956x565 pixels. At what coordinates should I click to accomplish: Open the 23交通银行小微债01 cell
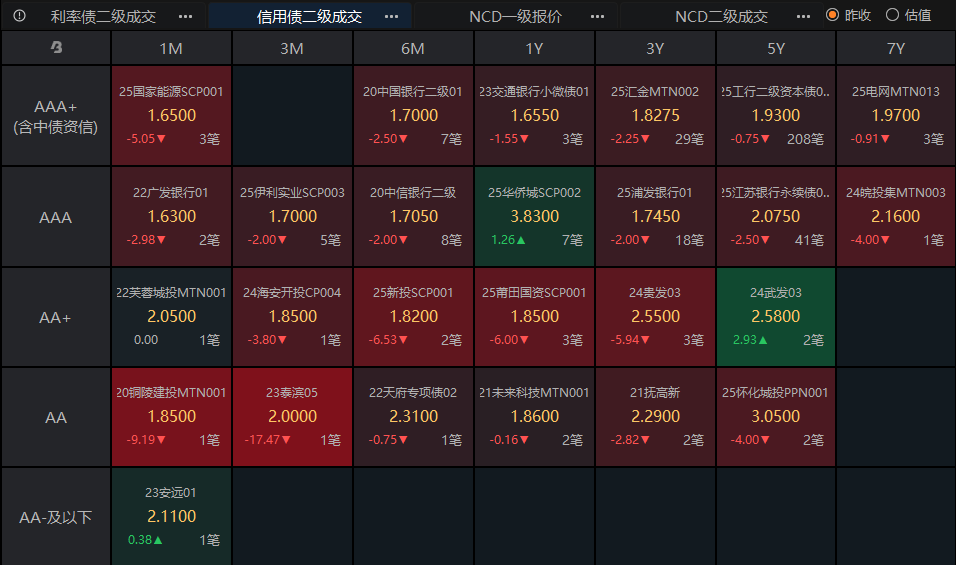click(x=534, y=116)
